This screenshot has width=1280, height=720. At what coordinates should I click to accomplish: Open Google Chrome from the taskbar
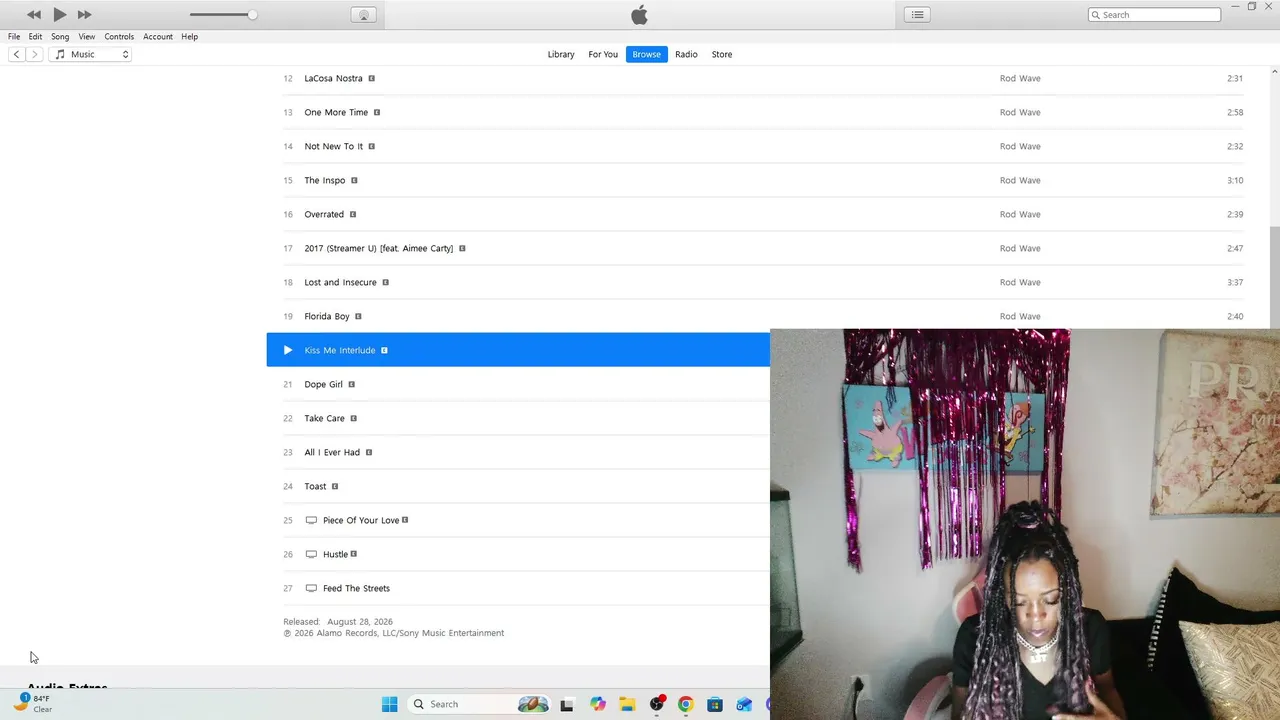[686, 704]
